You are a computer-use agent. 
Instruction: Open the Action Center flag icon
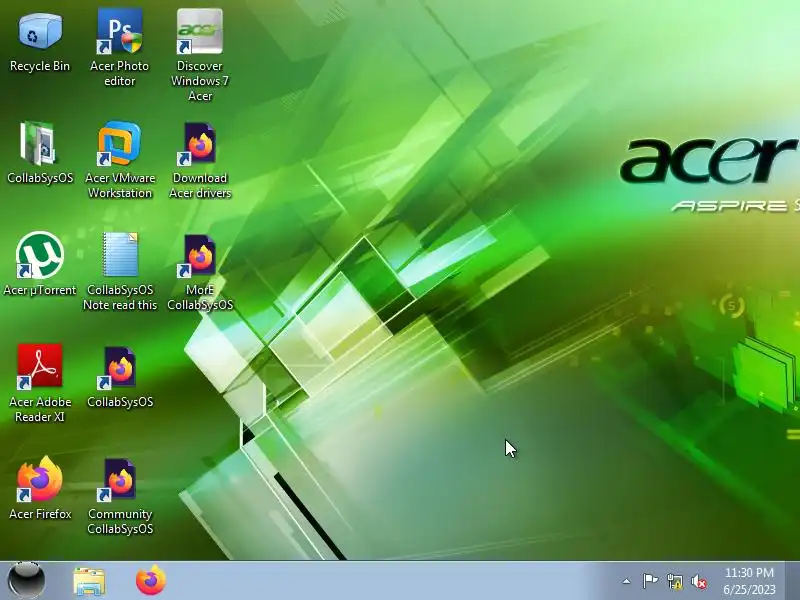tap(650, 581)
